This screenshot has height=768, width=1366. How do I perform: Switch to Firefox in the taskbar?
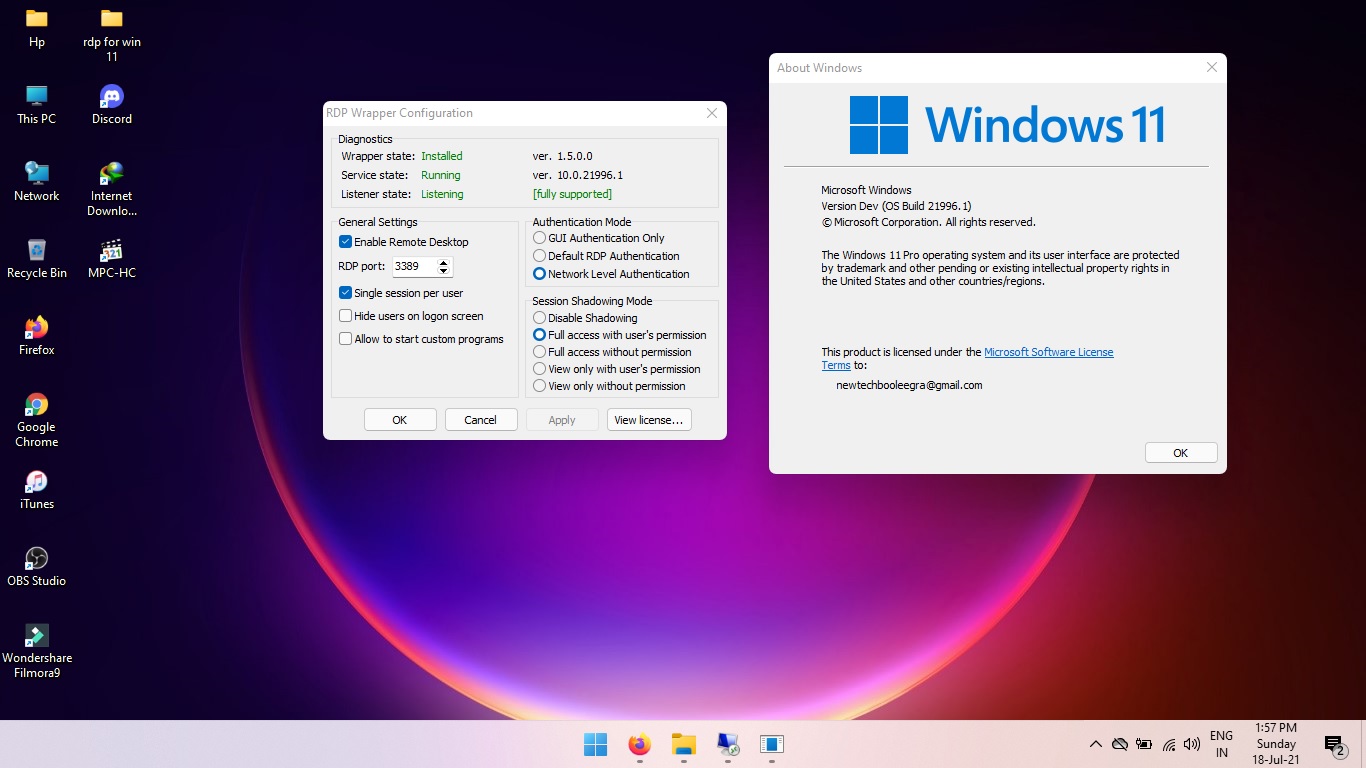(x=639, y=744)
